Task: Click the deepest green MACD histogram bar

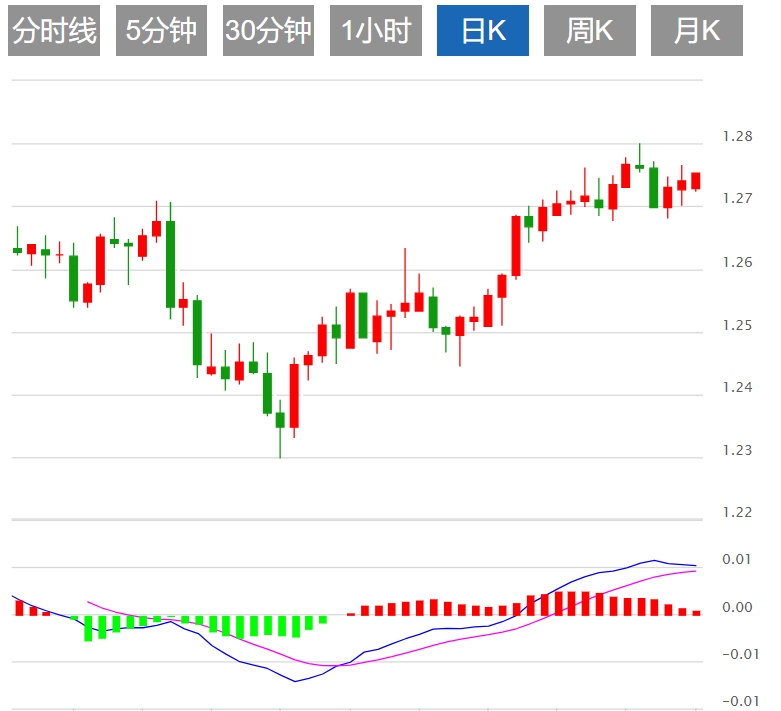Action: 88,628
